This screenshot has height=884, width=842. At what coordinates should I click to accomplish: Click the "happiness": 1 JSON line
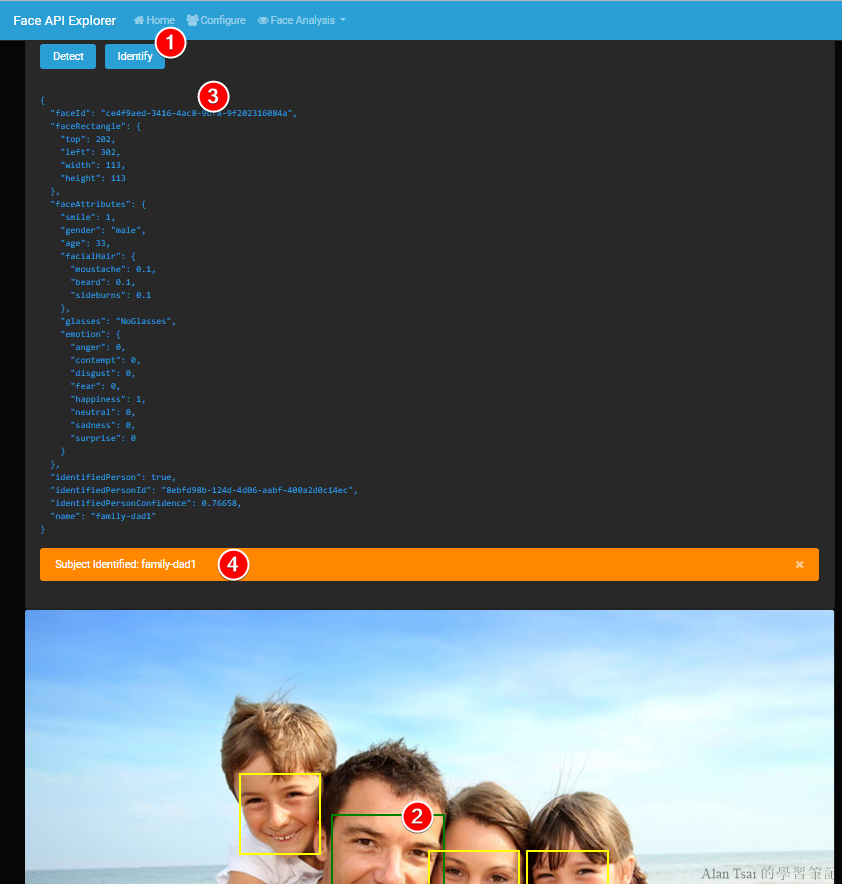108,399
